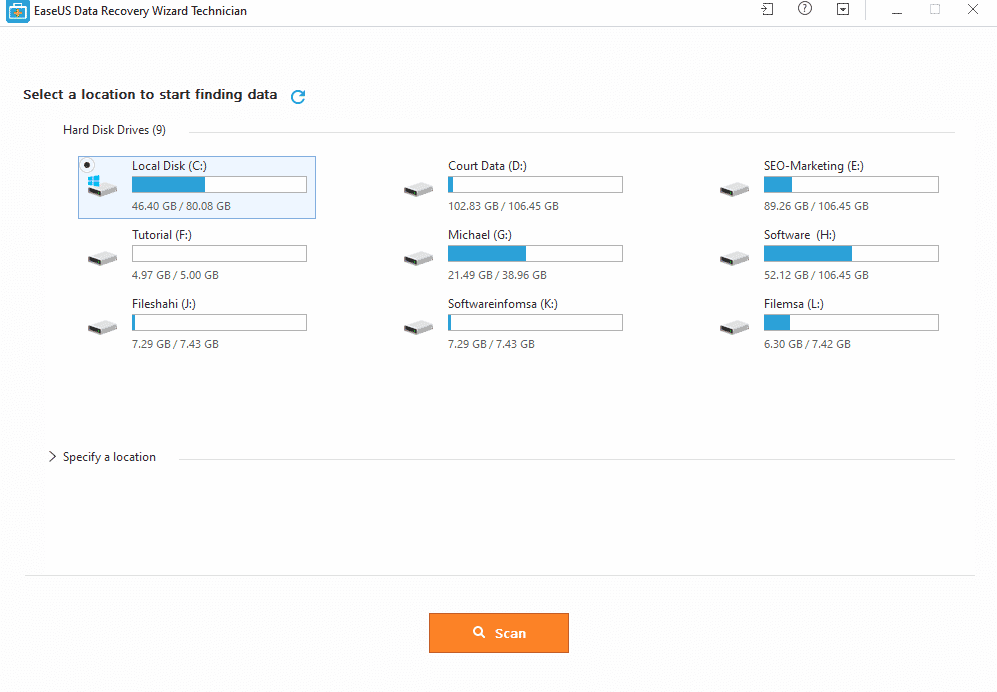Pick the Fileshahi (J:) drive icon
The image size is (997, 692).
tap(102, 328)
